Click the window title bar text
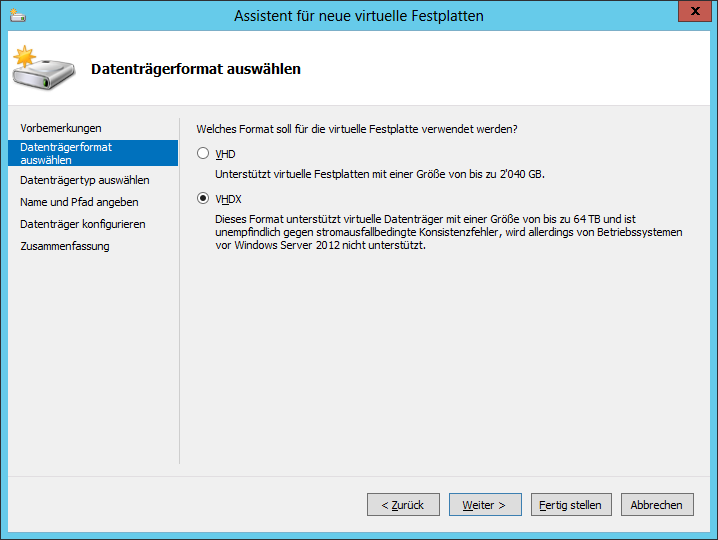The width and height of the screenshot is (718, 540). 359,15
